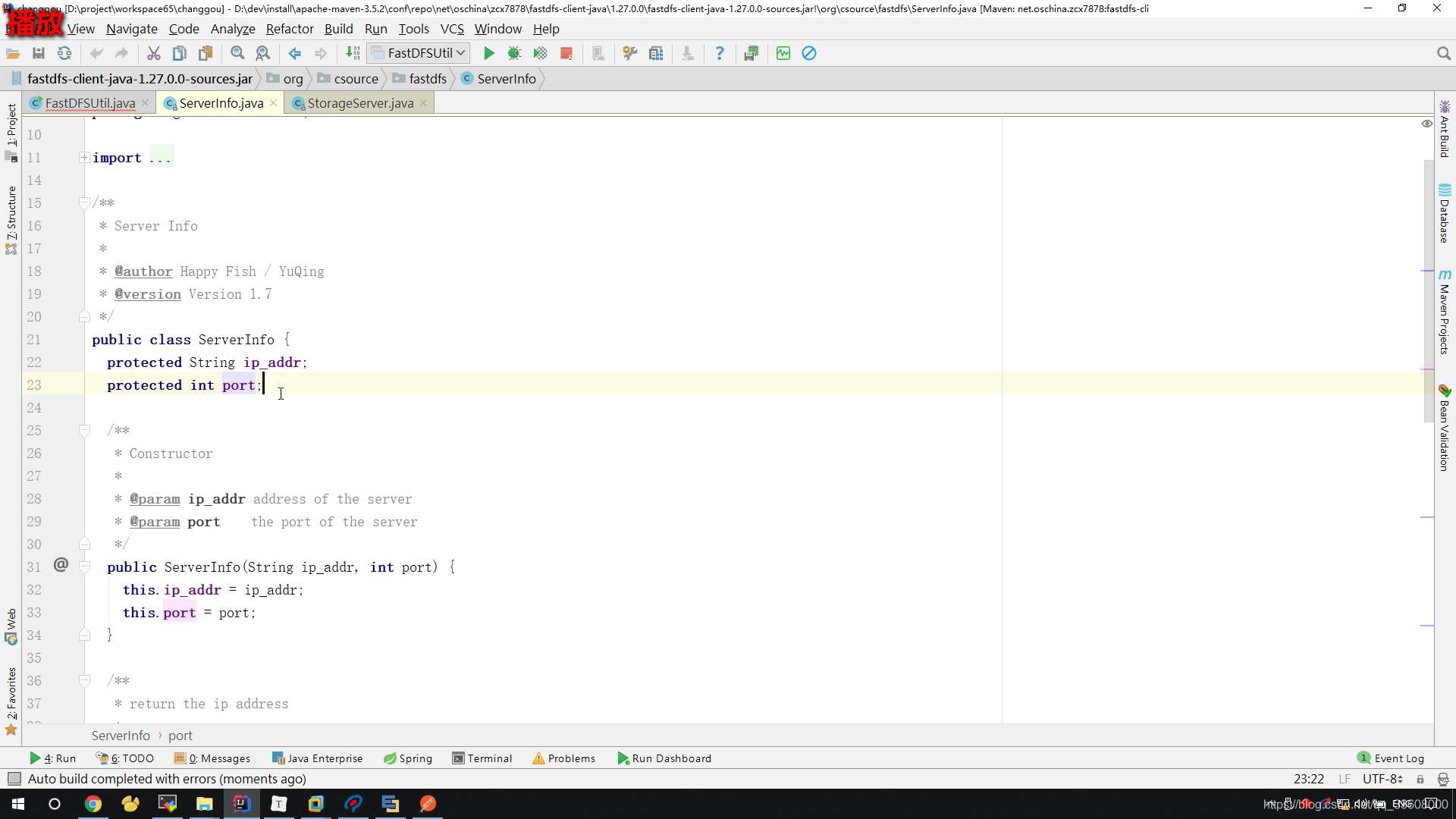Click the Cut scissors icon
Screen dimensions: 1456x819
point(154,53)
